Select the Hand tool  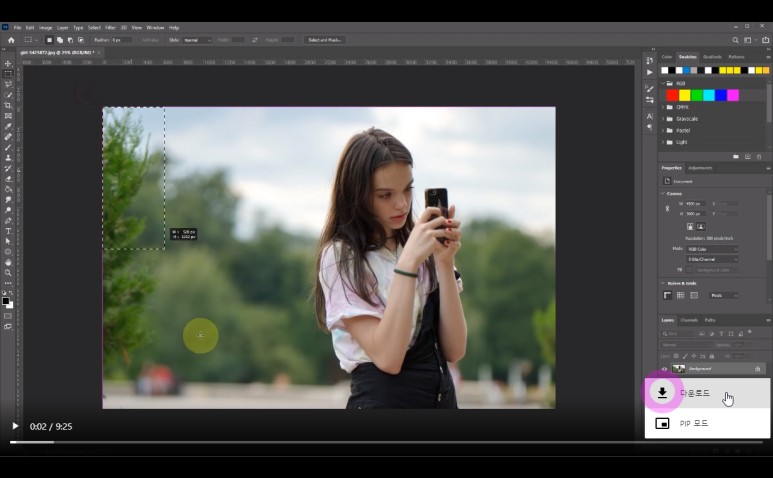8,262
